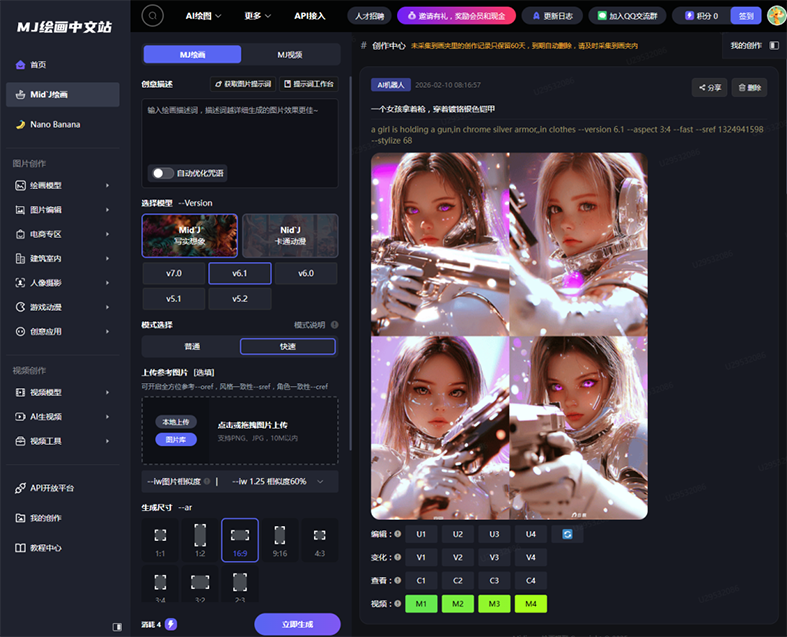Click the green M1 video button
The height and width of the screenshot is (637, 787).
tap(420, 603)
